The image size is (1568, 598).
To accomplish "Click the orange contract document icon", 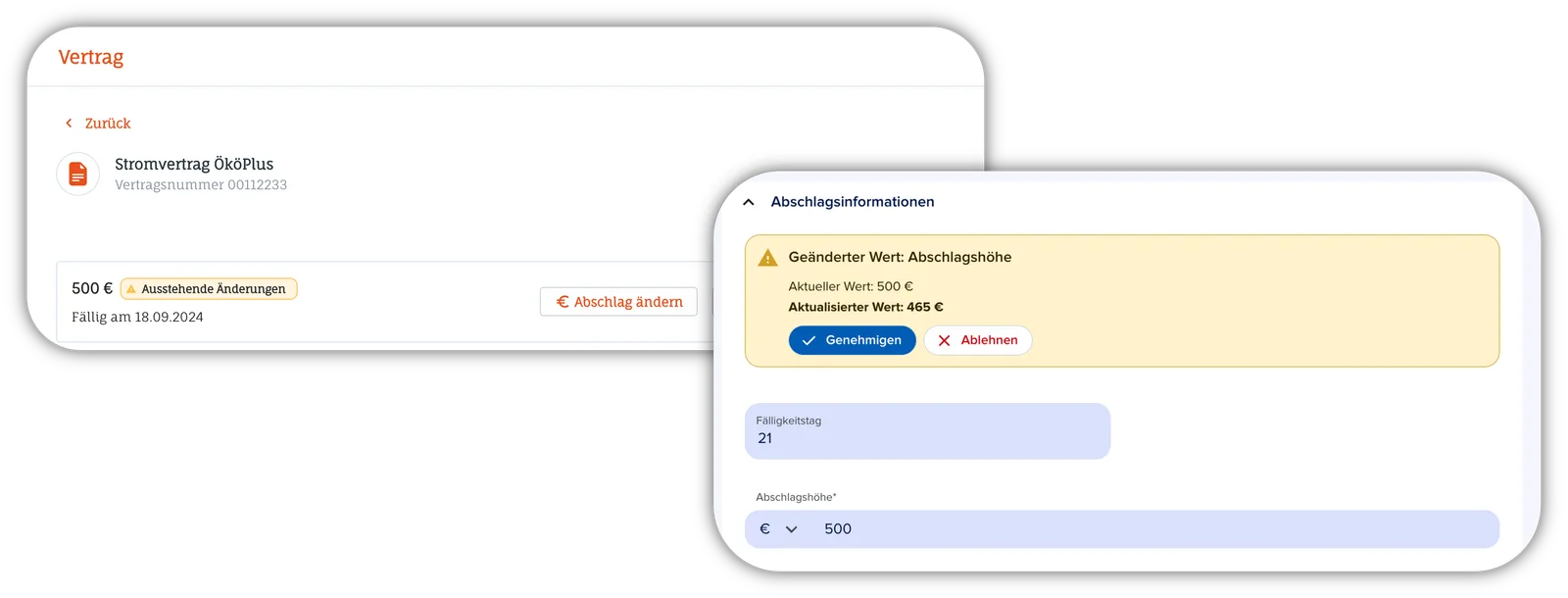I will coord(78,174).
